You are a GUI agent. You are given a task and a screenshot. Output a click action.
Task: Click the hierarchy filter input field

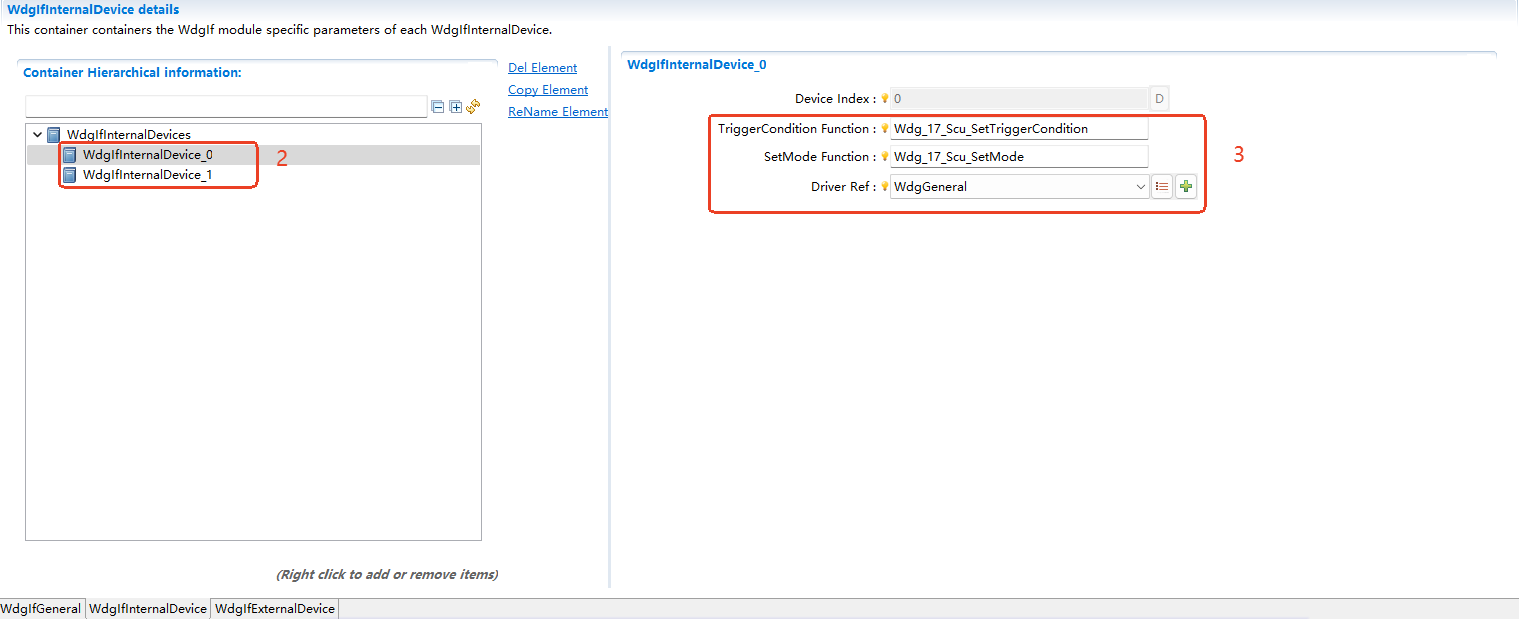[x=225, y=106]
